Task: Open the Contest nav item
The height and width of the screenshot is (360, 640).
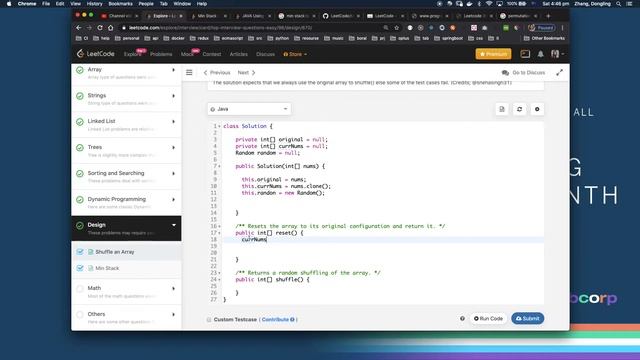Action: tap(212, 54)
